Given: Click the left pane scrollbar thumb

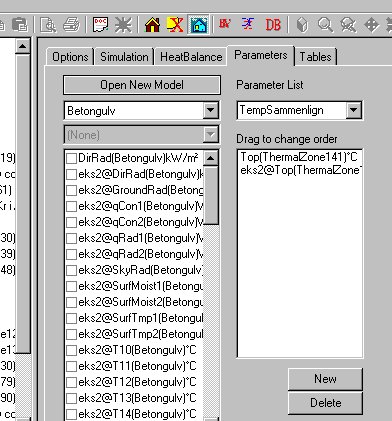Looking at the screenshot, I should click(x=23, y=203).
